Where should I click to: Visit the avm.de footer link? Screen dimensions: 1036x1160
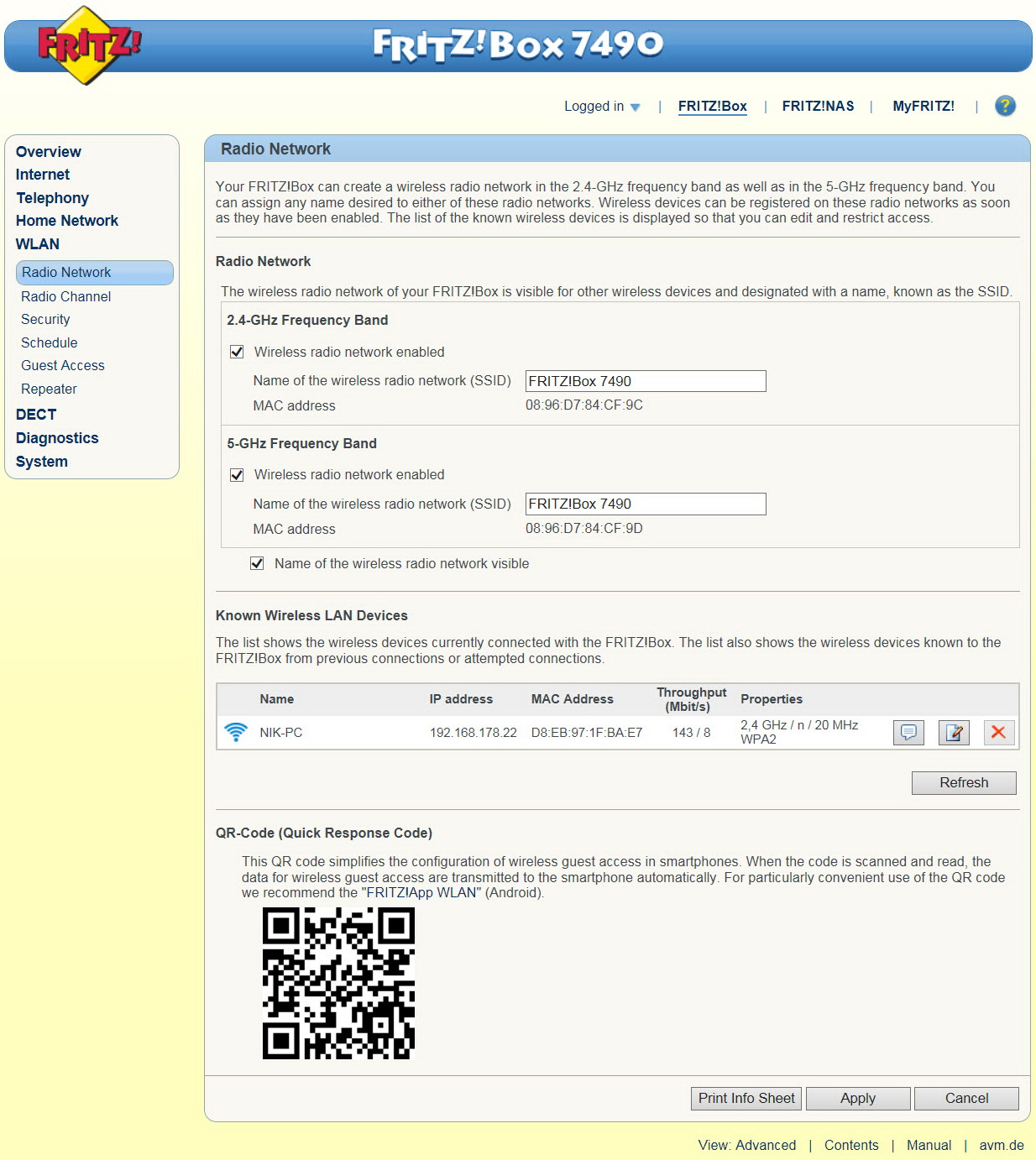click(x=1002, y=1146)
